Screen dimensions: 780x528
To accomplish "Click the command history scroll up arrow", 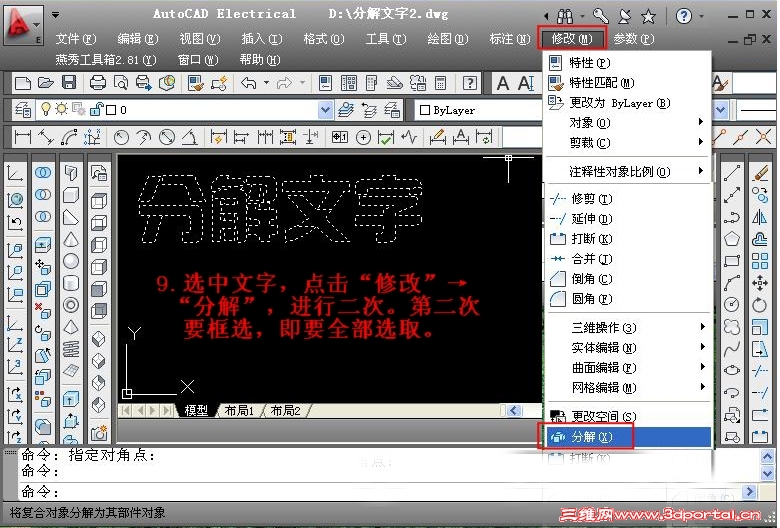I will [767, 455].
